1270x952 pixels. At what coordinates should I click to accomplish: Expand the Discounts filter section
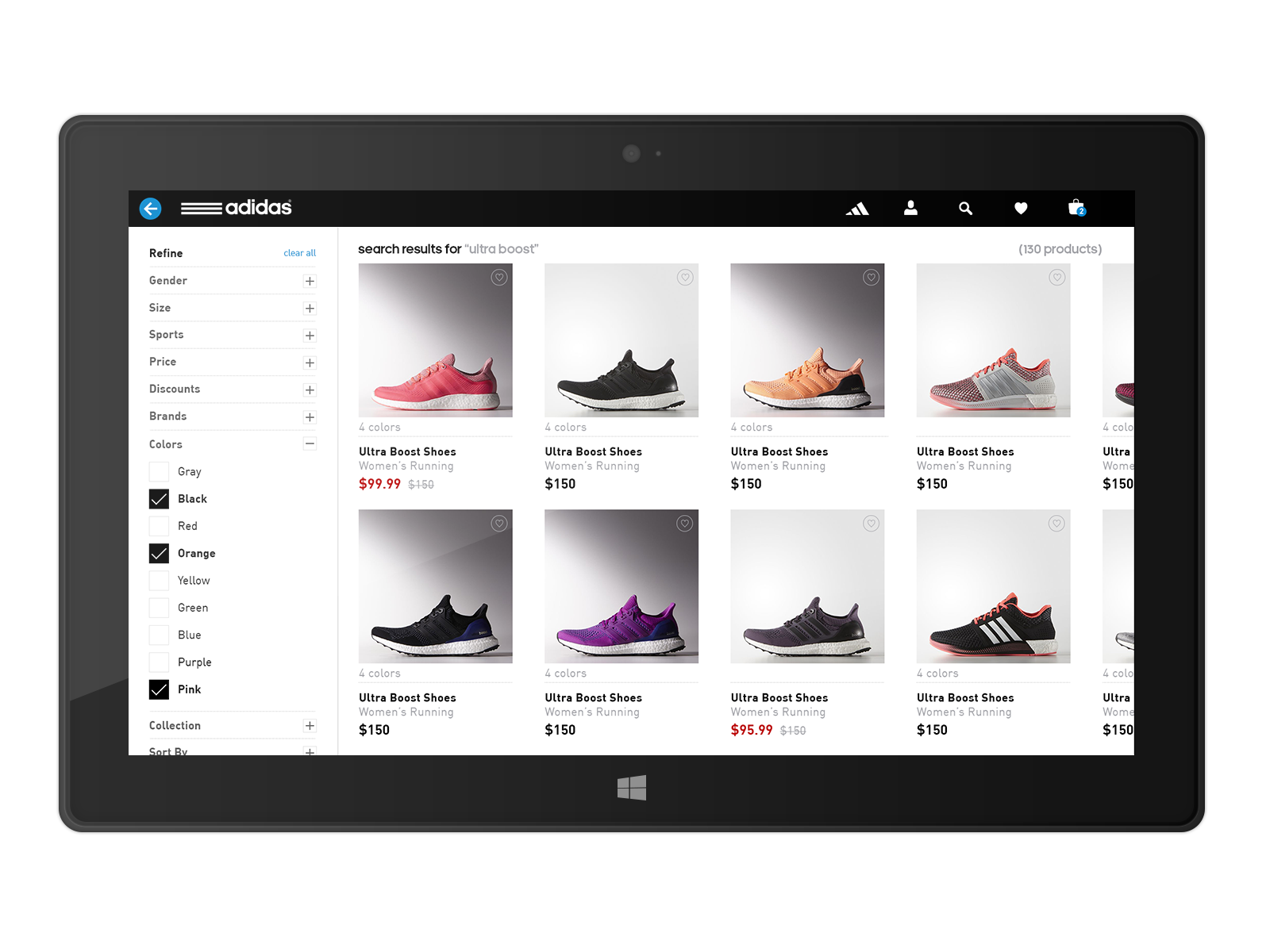point(310,390)
